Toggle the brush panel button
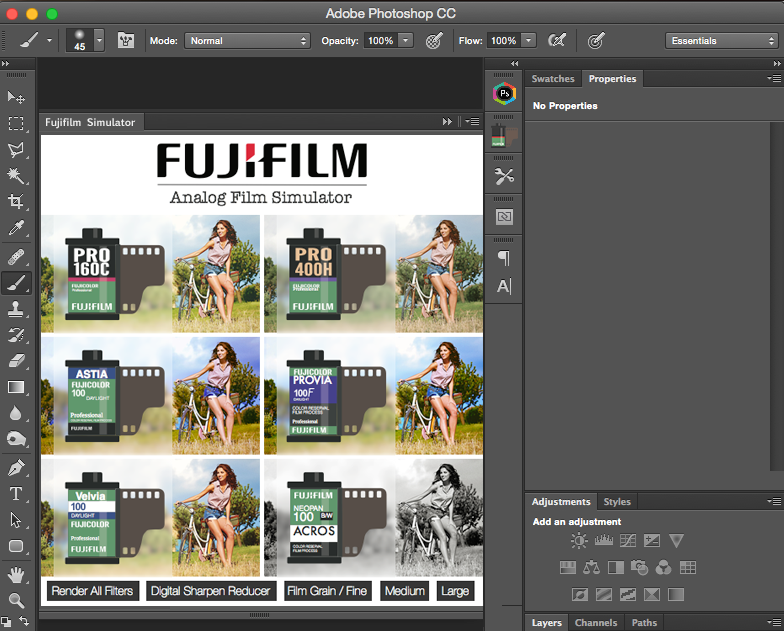This screenshot has width=784, height=631. point(126,41)
